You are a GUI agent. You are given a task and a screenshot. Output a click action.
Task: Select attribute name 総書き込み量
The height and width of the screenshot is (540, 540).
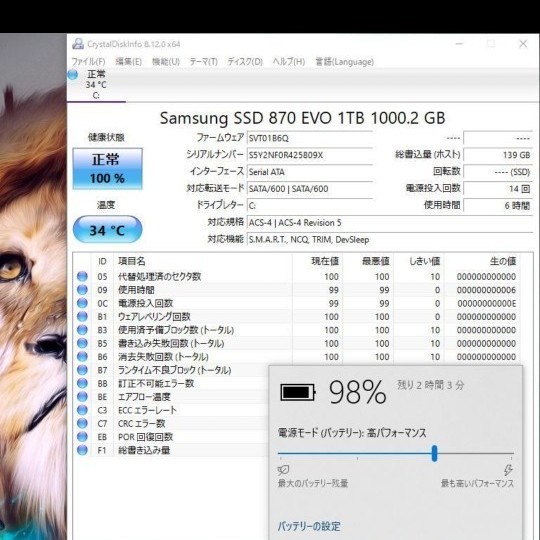point(144,450)
